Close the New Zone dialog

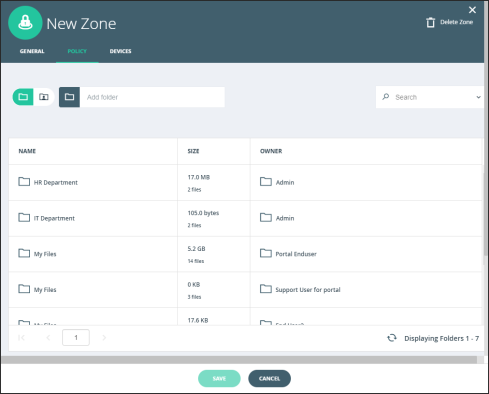[x=472, y=10]
